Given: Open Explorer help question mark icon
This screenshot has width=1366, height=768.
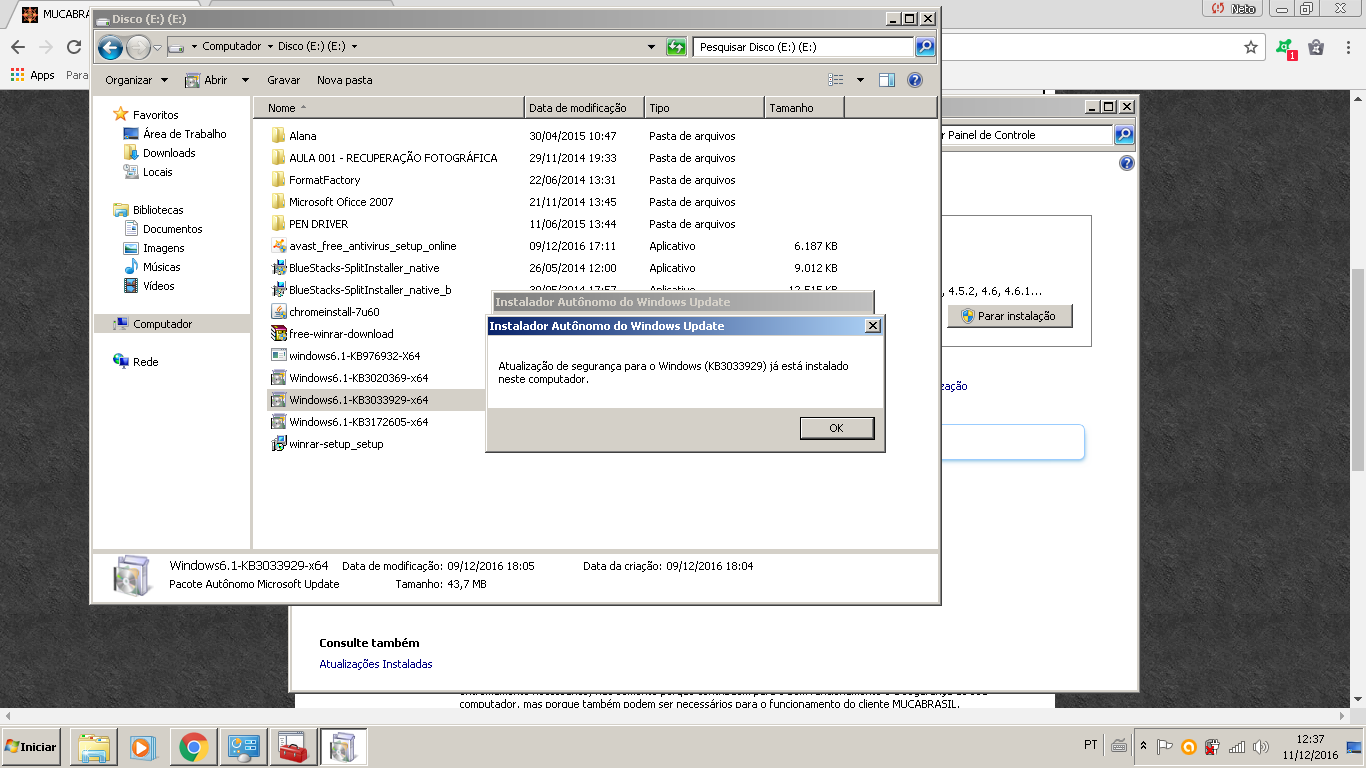Looking at the screenshot, I should [914, 80].
